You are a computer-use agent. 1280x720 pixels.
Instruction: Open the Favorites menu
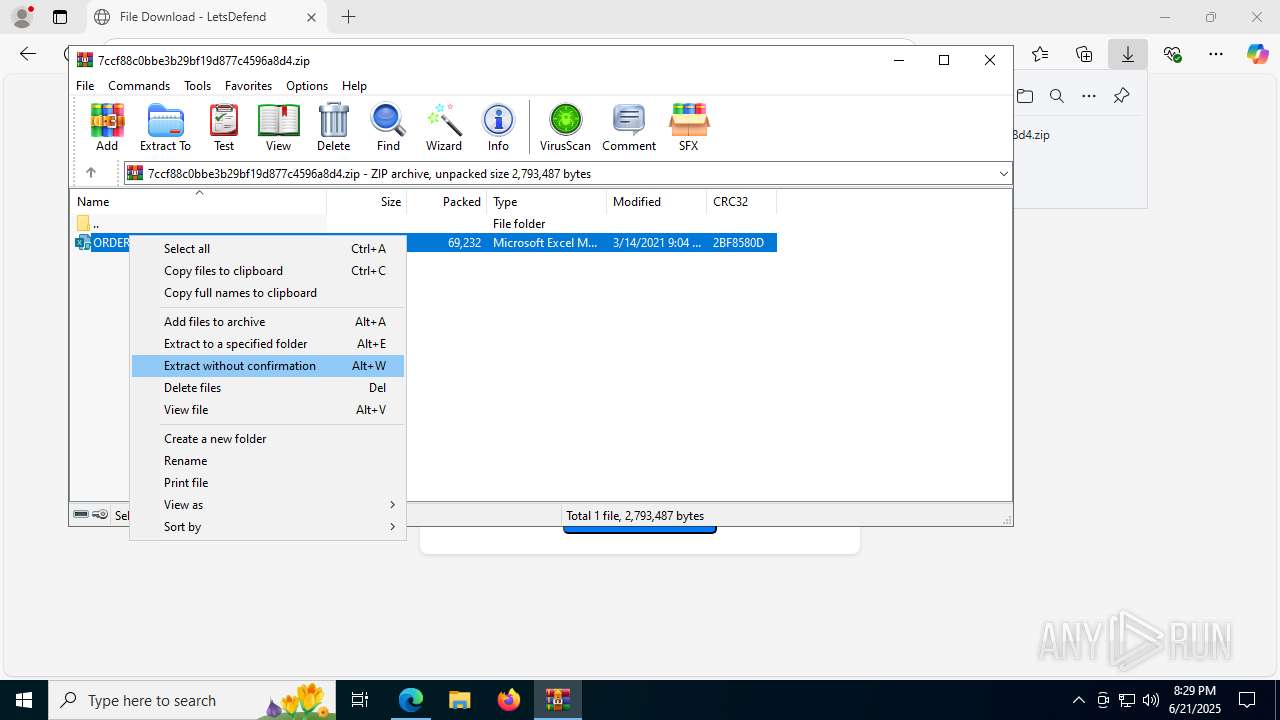248,86
